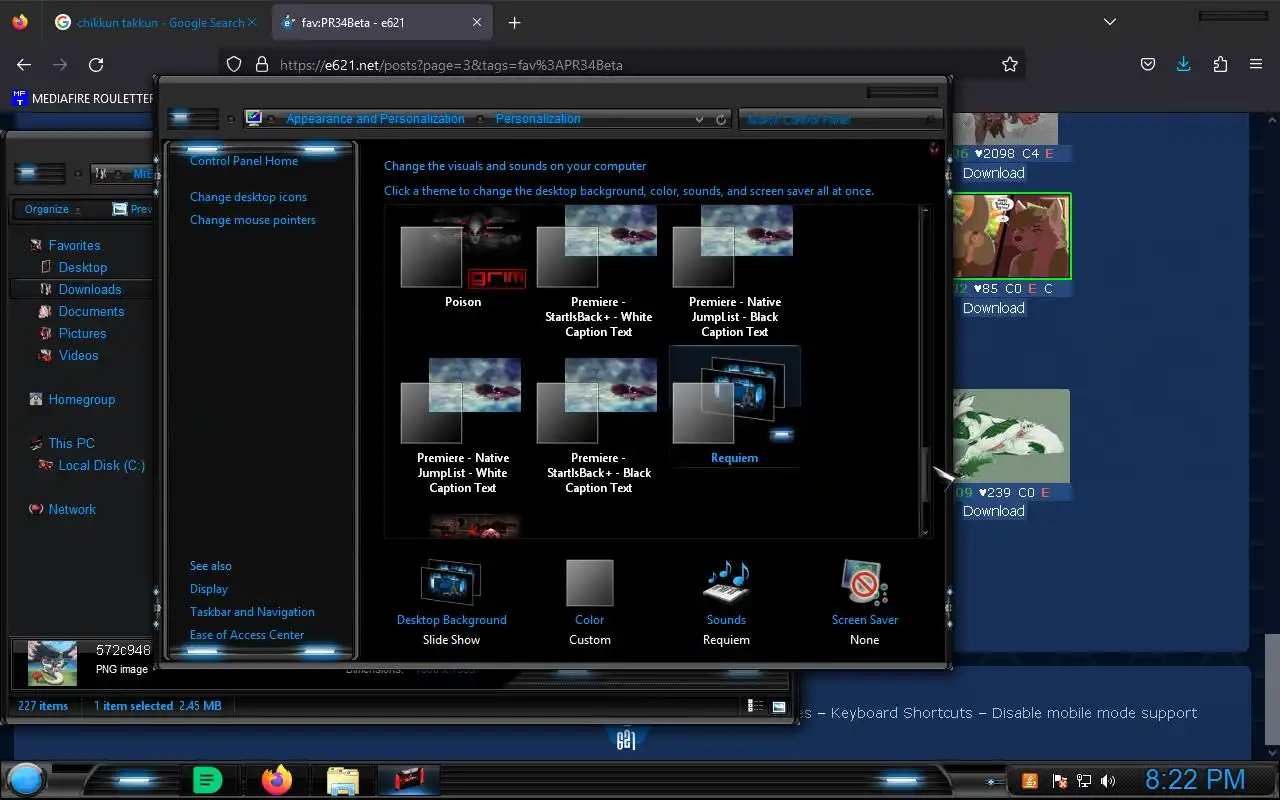Open Documents in Explorer sidebar
Viewport: 1280px width, 800px height.
coord(91,311)
